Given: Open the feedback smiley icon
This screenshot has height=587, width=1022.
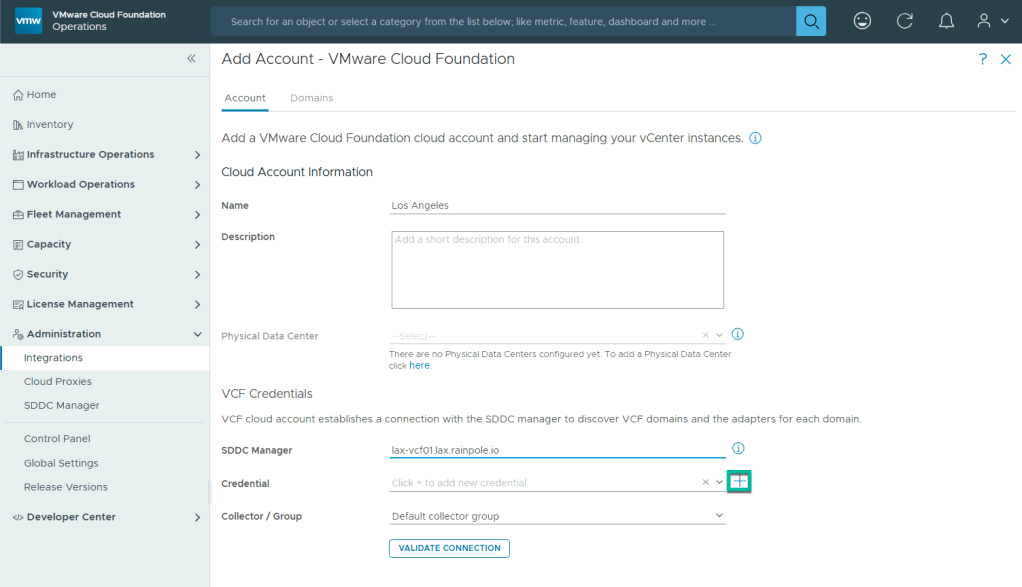Looking at the screenshot, I should tap(861, 21).
